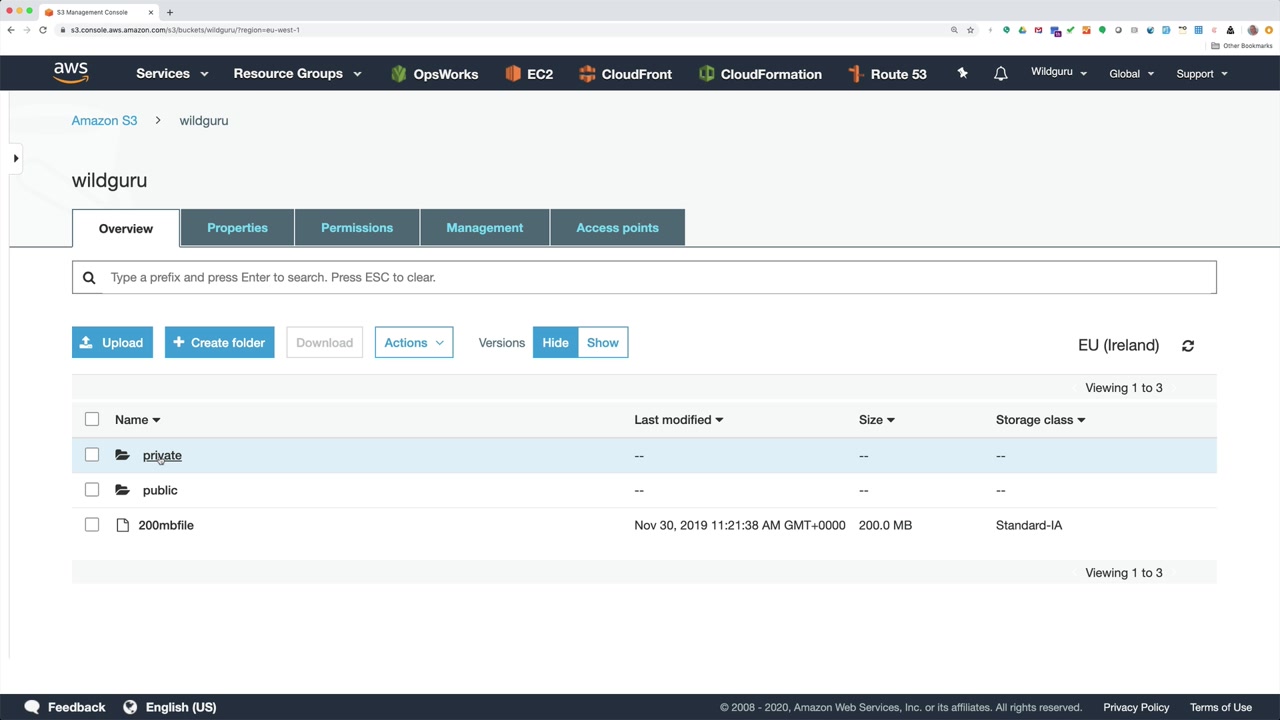Sort objects by Storage class column
This screenshot has height=720, width=1280.
coord(1040,420)
